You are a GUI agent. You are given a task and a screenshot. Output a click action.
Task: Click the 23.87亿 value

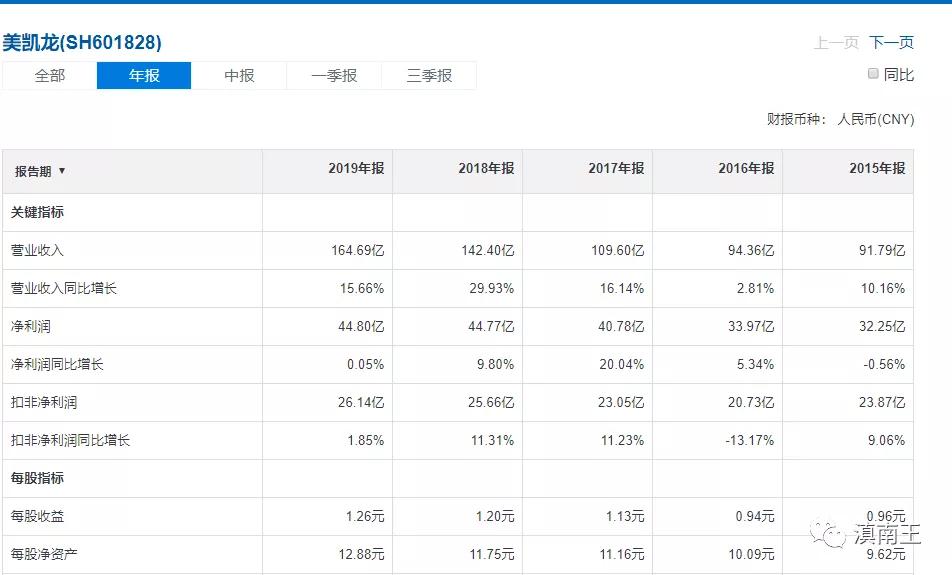click(x=882, y=402)
